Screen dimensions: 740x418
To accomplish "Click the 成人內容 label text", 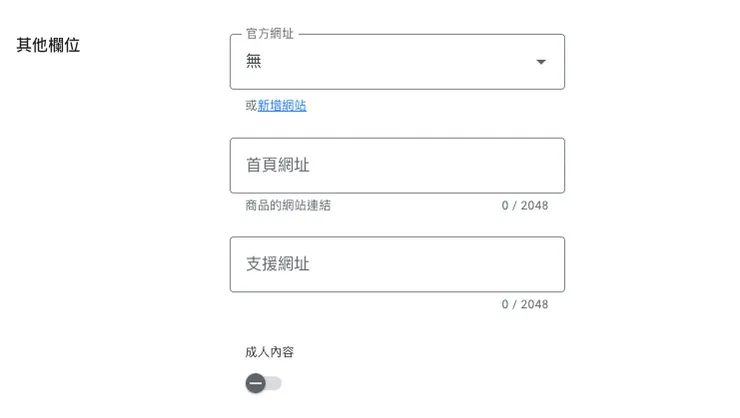I will (269, 352).
